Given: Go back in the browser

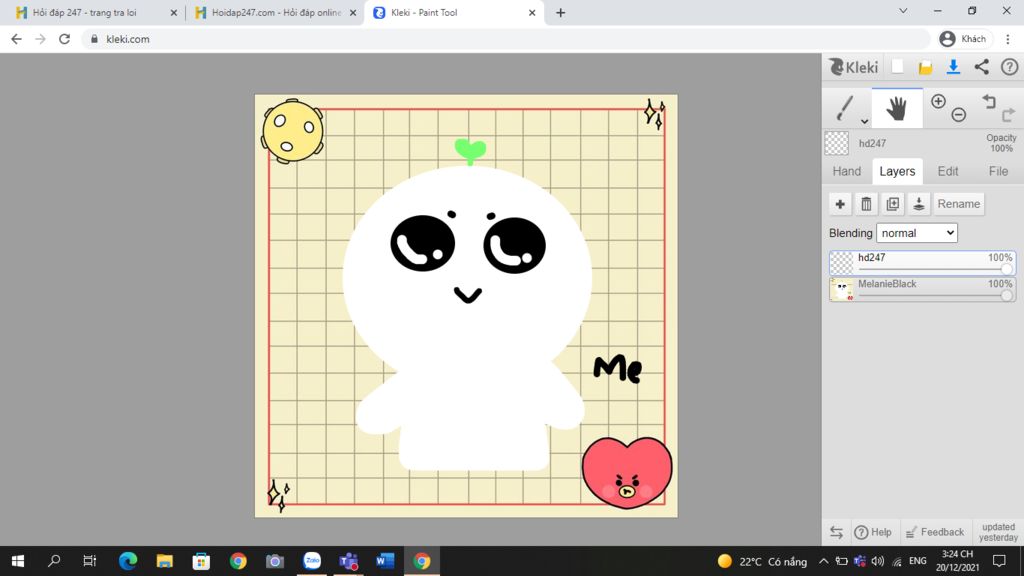Looking at the screenshot, I should [x=16, y=39].
